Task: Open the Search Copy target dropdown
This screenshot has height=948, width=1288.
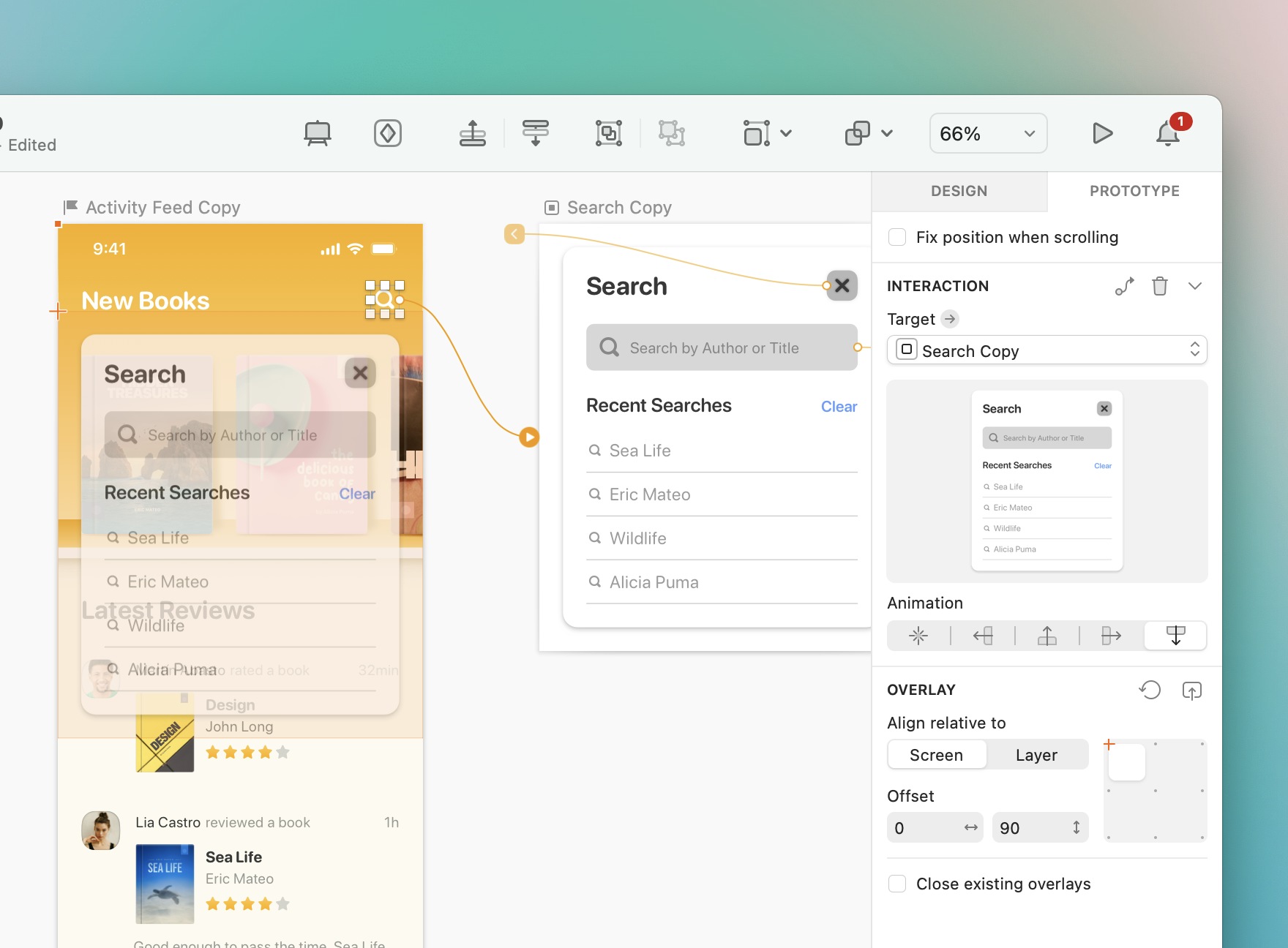Action: (1046, 350)
